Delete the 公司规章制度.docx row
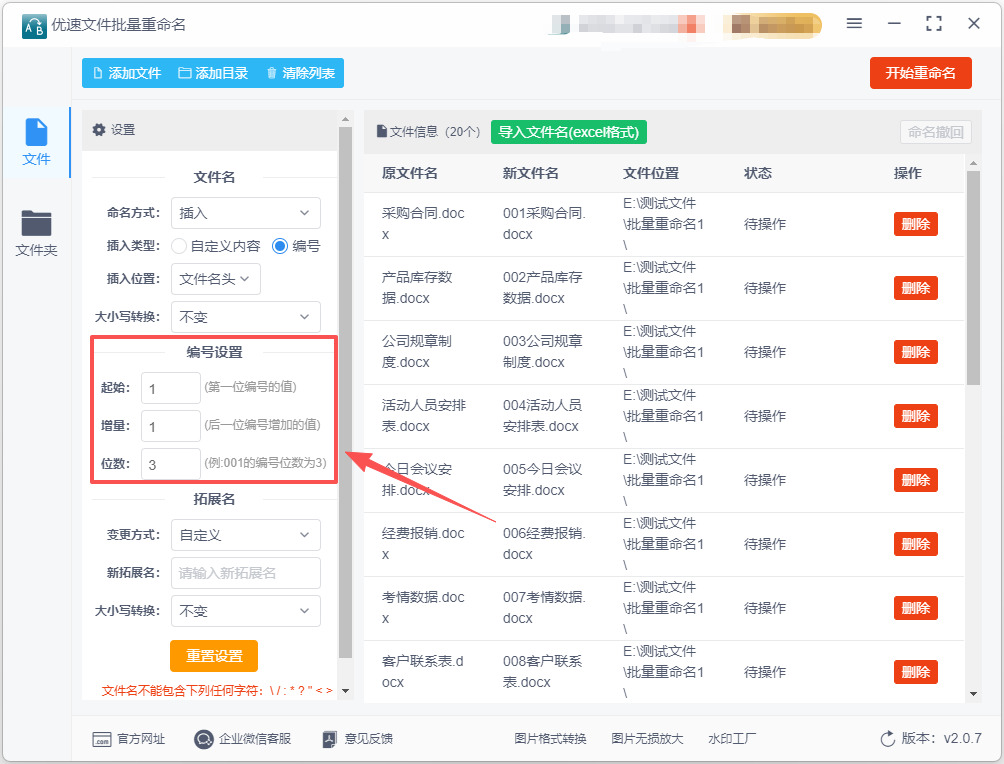Image resolution: width=1004 pixels, height=764 pixels. click(916, 352)
